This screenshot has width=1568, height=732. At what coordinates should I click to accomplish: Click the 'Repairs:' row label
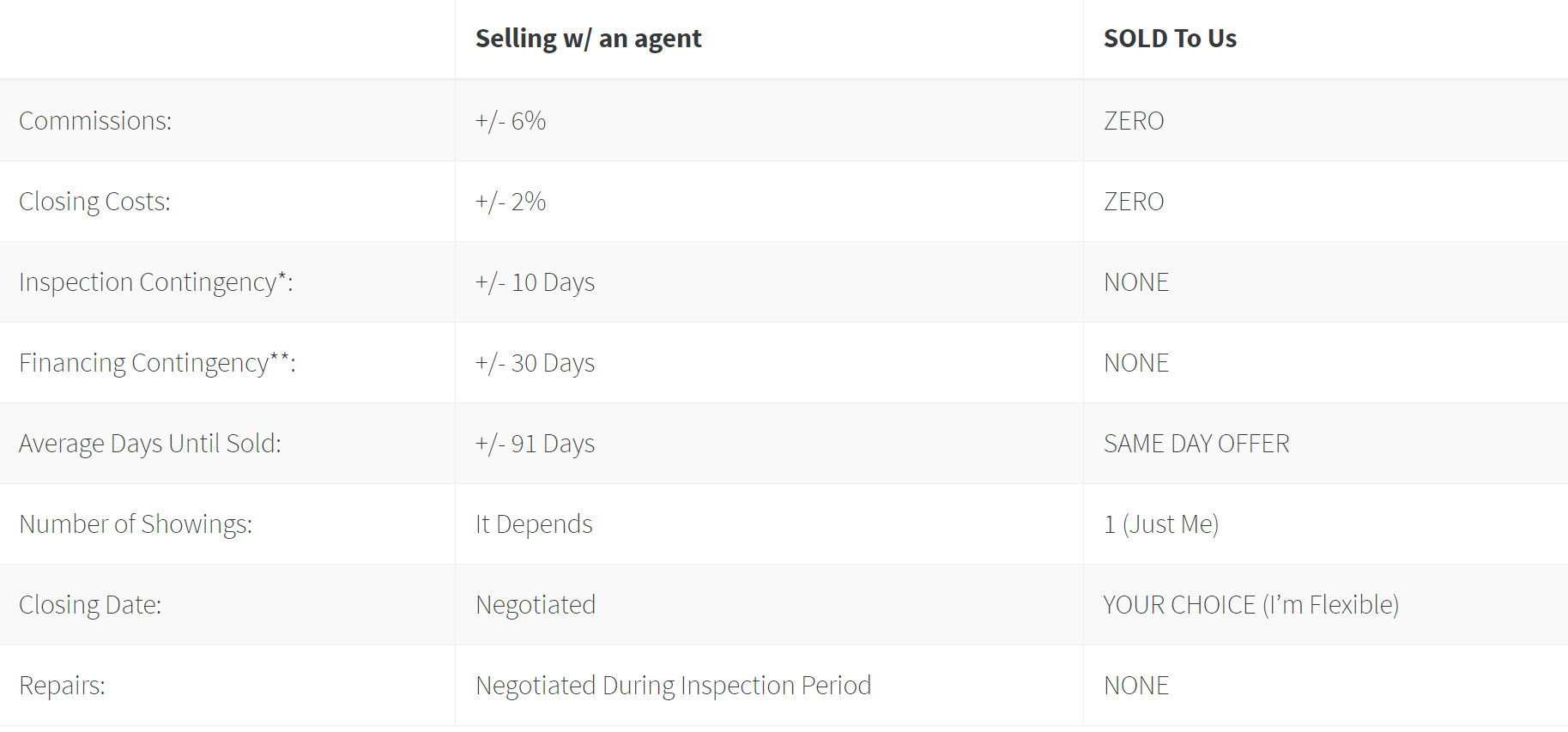click(62, 686)
